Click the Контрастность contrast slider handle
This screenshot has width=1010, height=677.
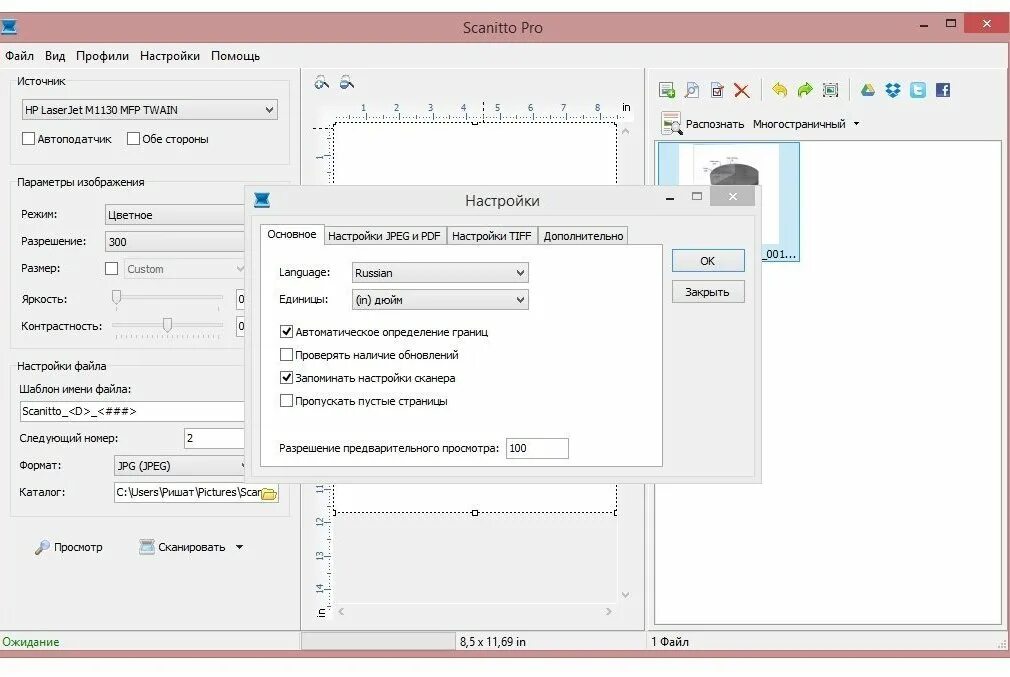pos(167,324)
